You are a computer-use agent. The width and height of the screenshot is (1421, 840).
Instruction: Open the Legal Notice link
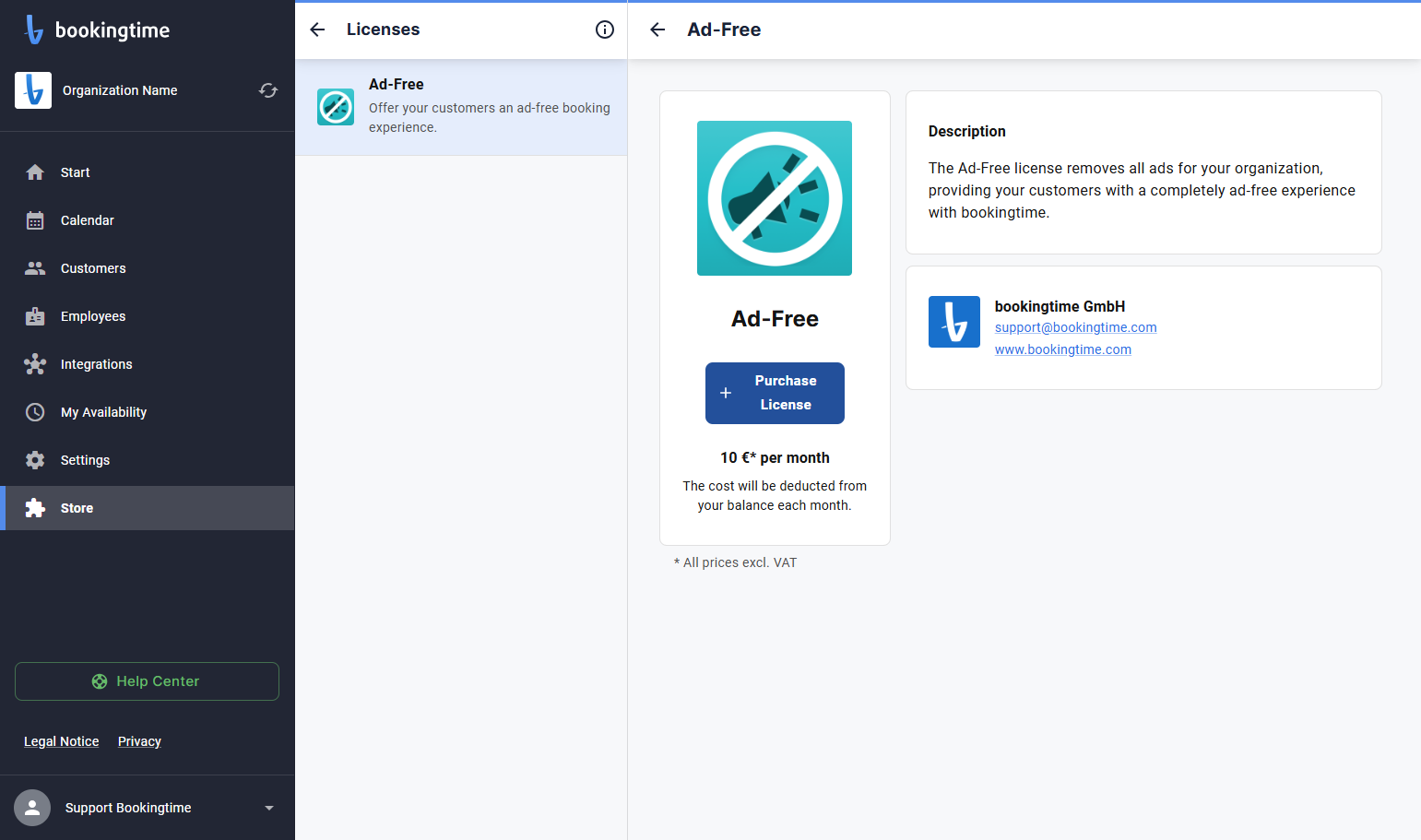(62, 741)
